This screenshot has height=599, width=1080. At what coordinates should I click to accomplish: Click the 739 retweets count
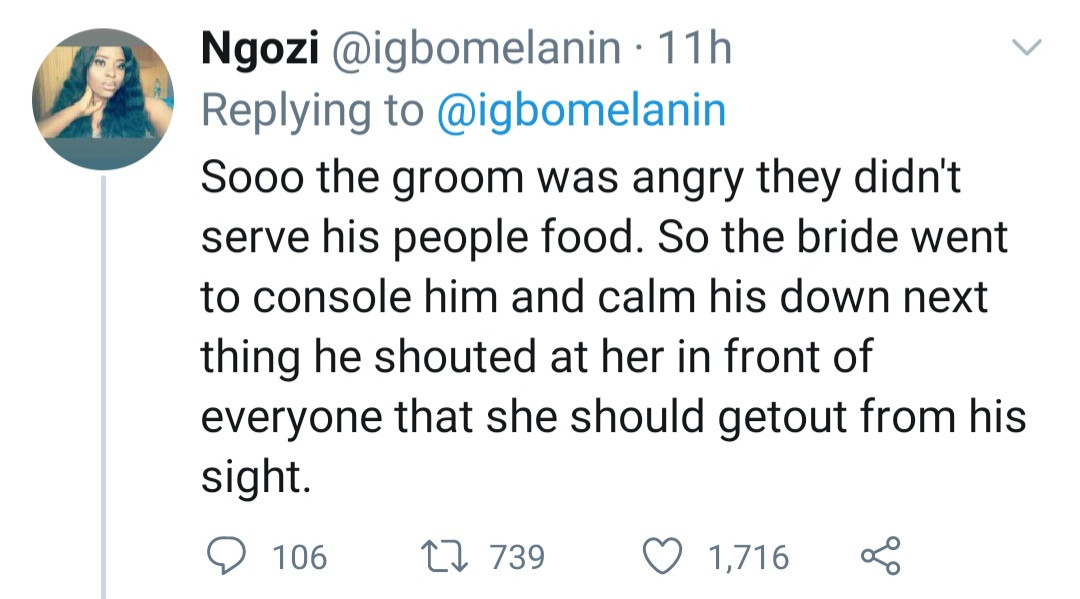[x=517, y=557]
